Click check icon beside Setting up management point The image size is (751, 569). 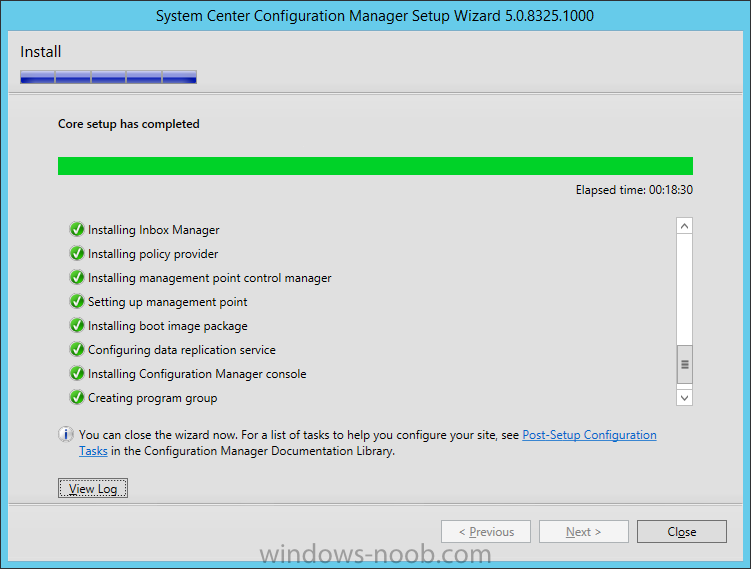pyautogui.click(x=77, y=301)
